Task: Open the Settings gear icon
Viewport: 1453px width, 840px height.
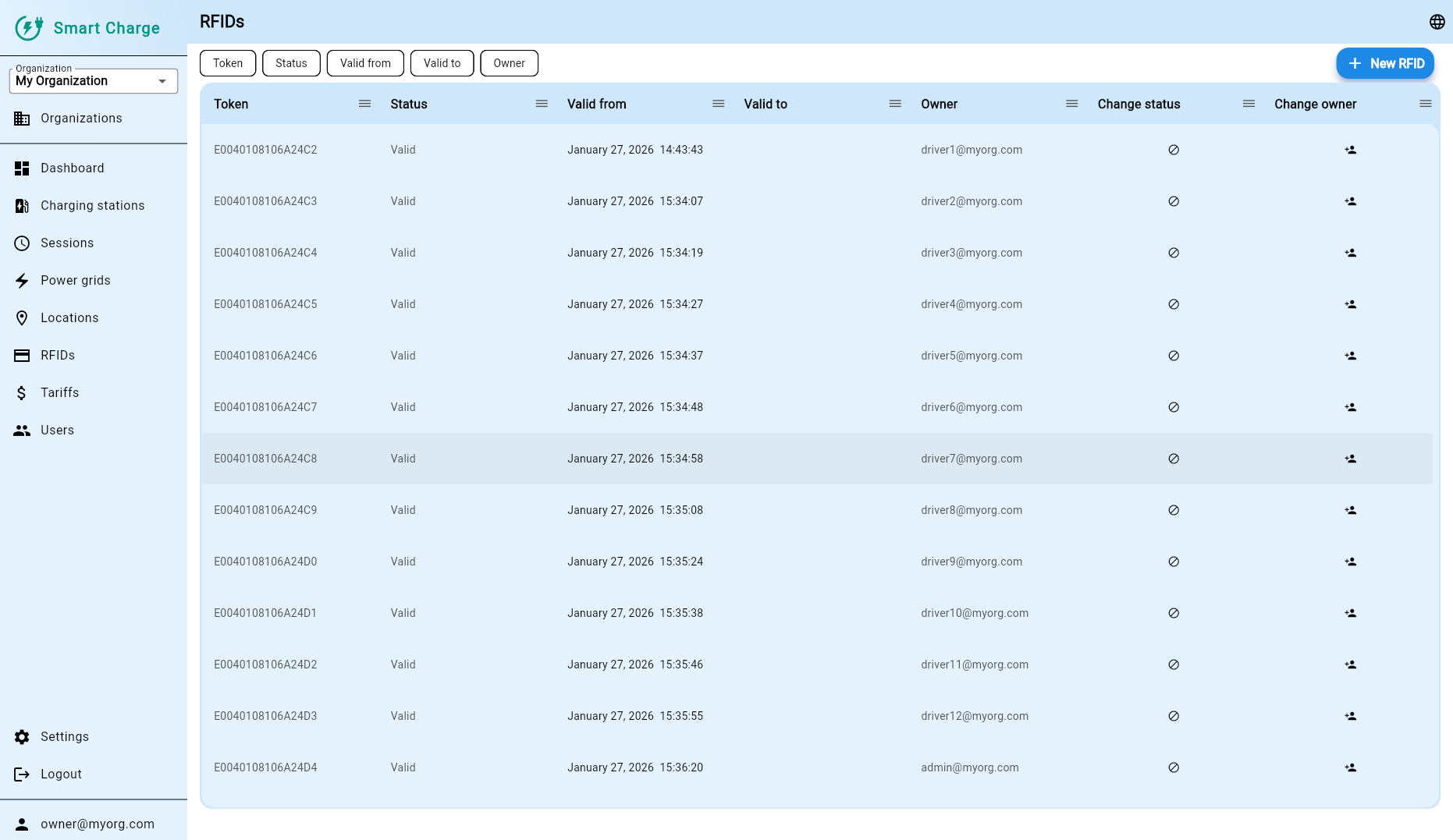Action: click(21, 736)
